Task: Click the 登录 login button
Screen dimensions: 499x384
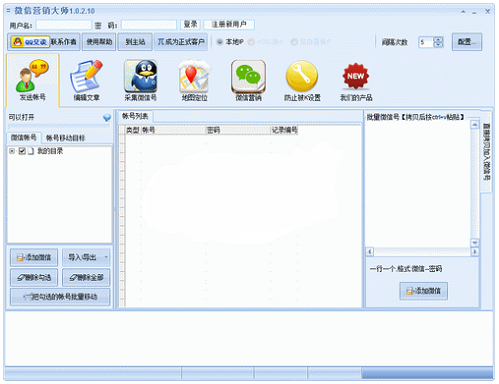Action: 190,24
